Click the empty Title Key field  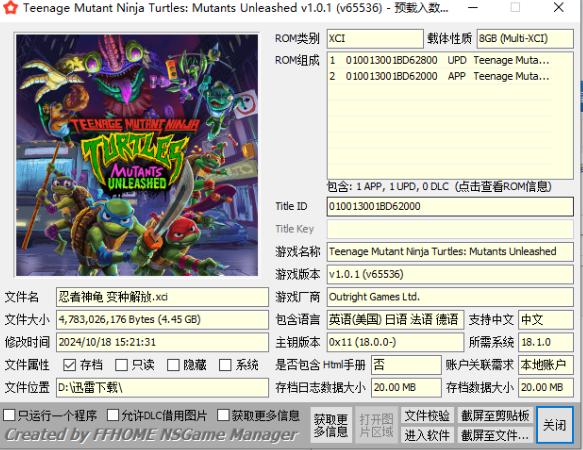(x=450, y=229)
